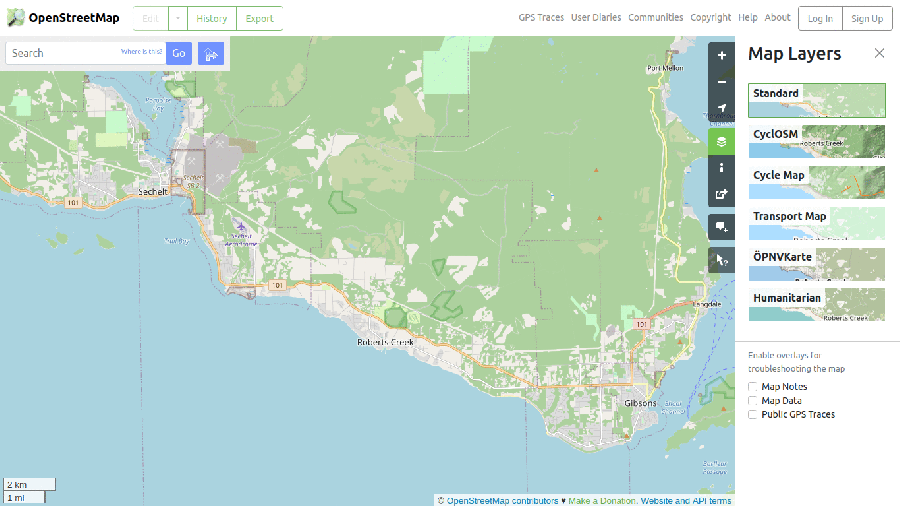Click the highway 101 shield near Roberts Creek
The height and width of the screenshot is (506, 900).
tap(278, 285)
